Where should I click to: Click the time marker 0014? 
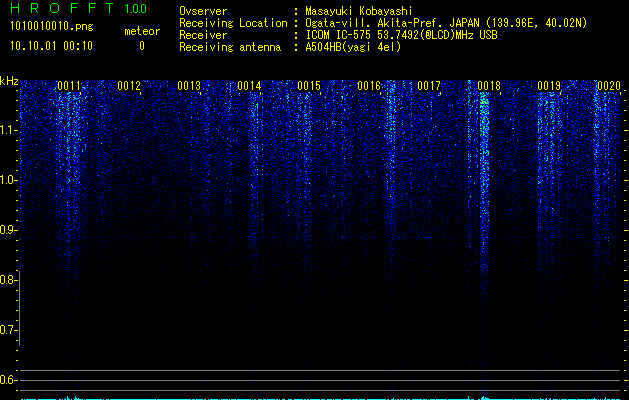[x=249, y=86]
